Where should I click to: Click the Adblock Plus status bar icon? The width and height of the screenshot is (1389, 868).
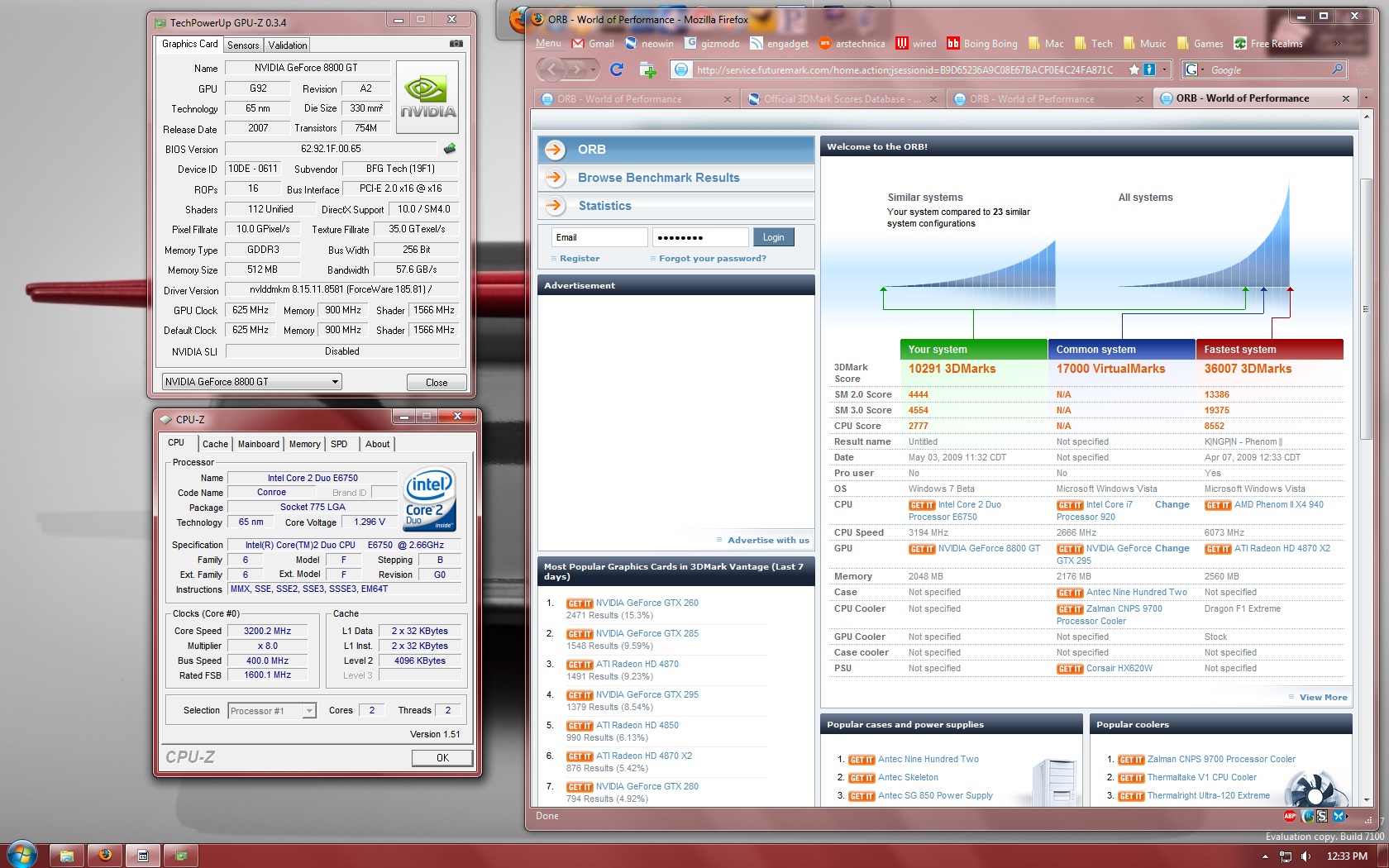1290,816
